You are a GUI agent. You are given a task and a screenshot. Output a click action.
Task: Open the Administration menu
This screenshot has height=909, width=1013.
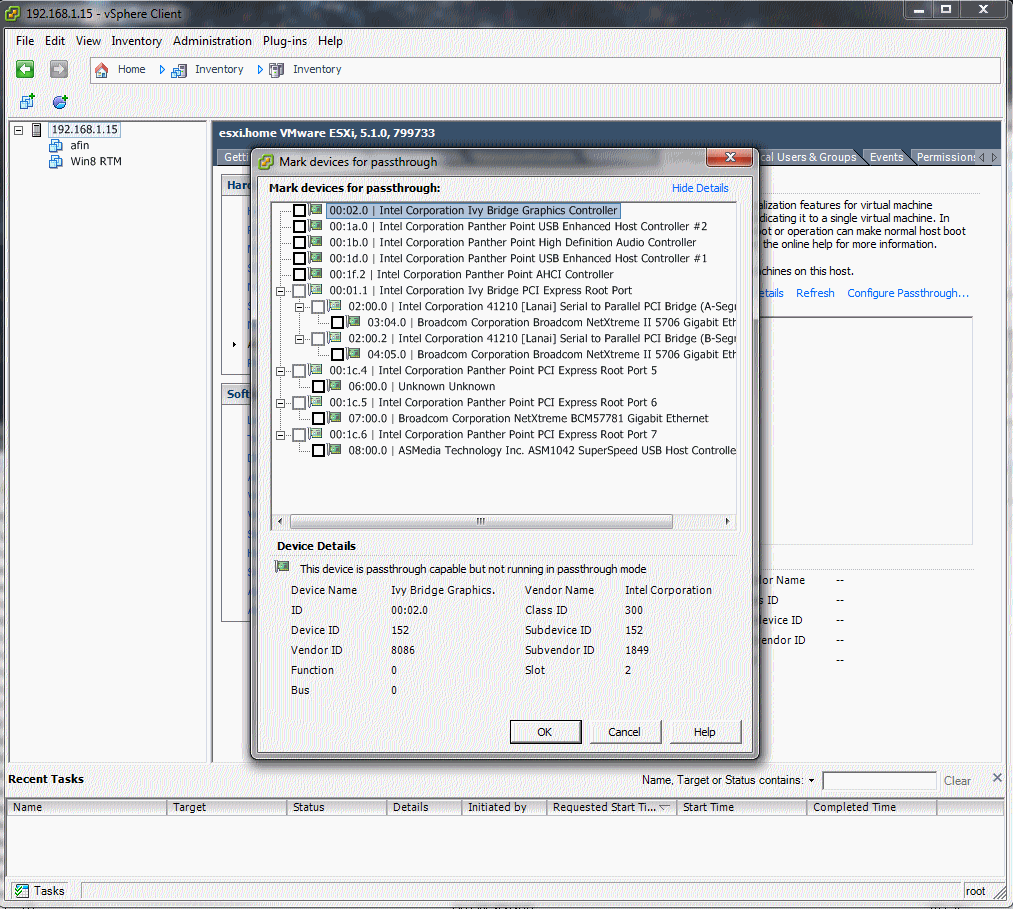[212, 41]
